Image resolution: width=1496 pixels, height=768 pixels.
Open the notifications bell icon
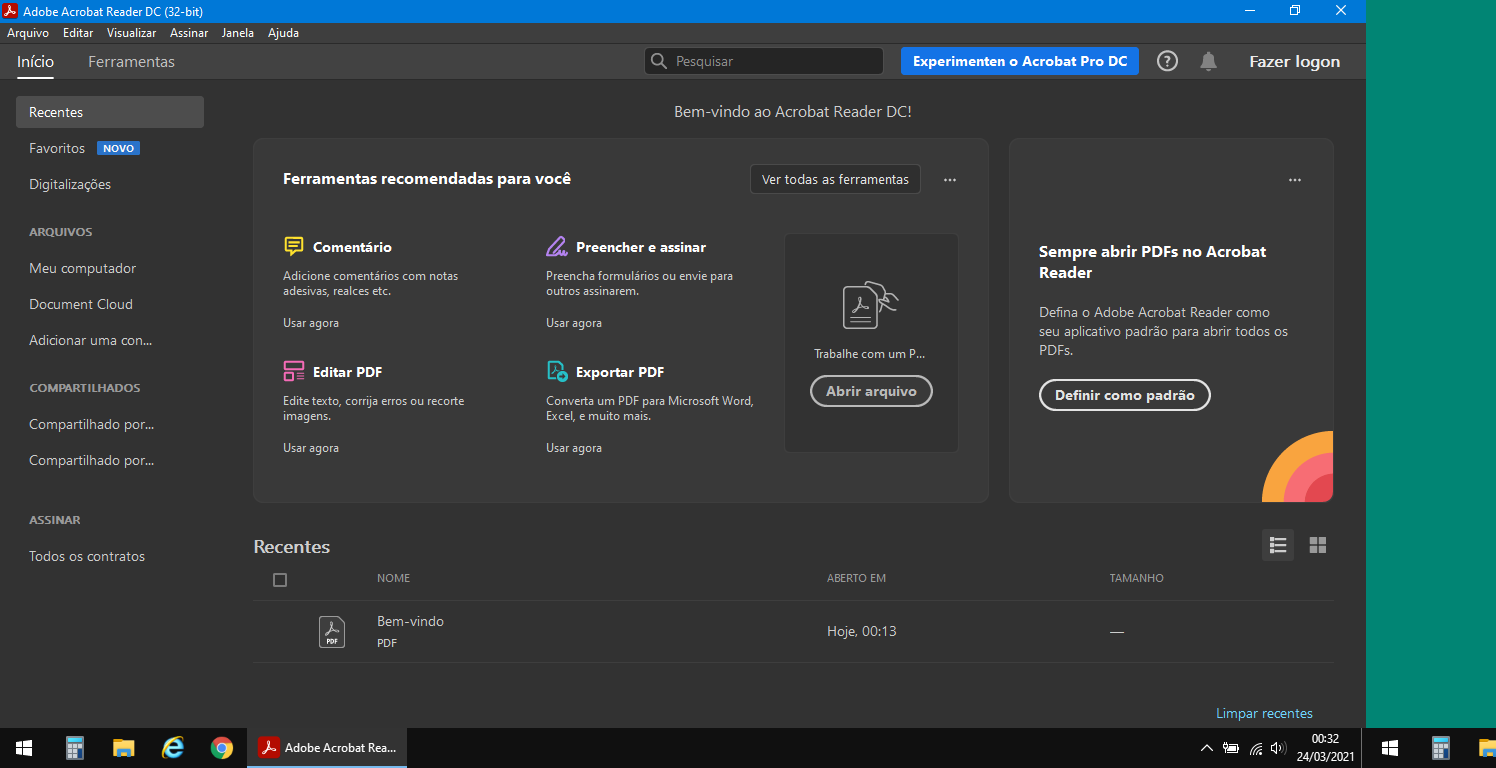(1208, 61)
